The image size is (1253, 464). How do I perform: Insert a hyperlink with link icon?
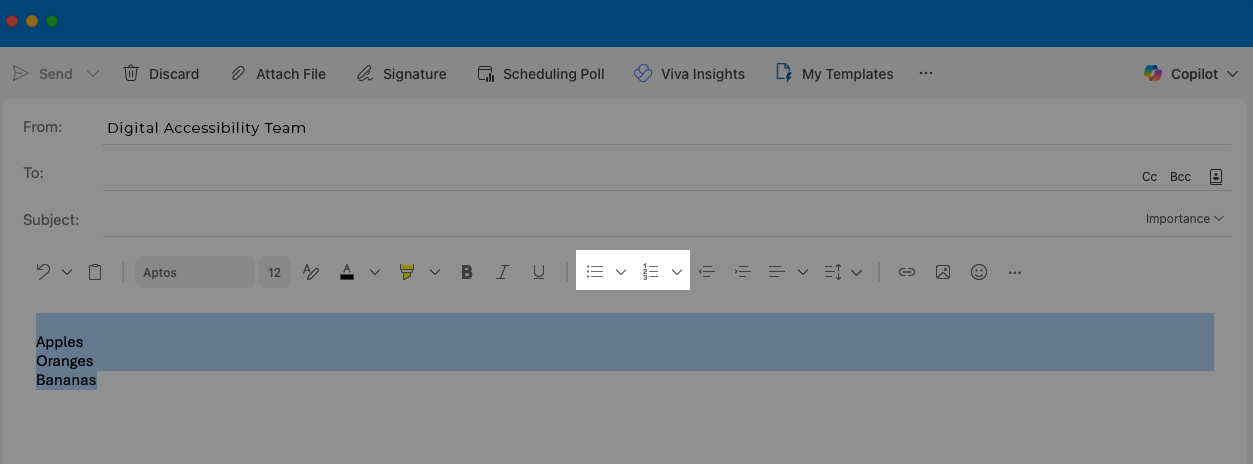click(907, 272)
